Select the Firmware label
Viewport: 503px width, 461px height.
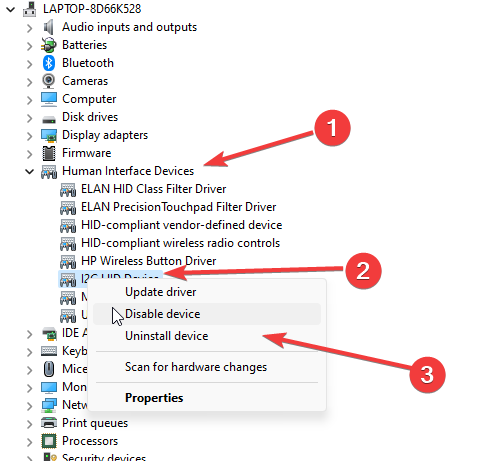87,153
